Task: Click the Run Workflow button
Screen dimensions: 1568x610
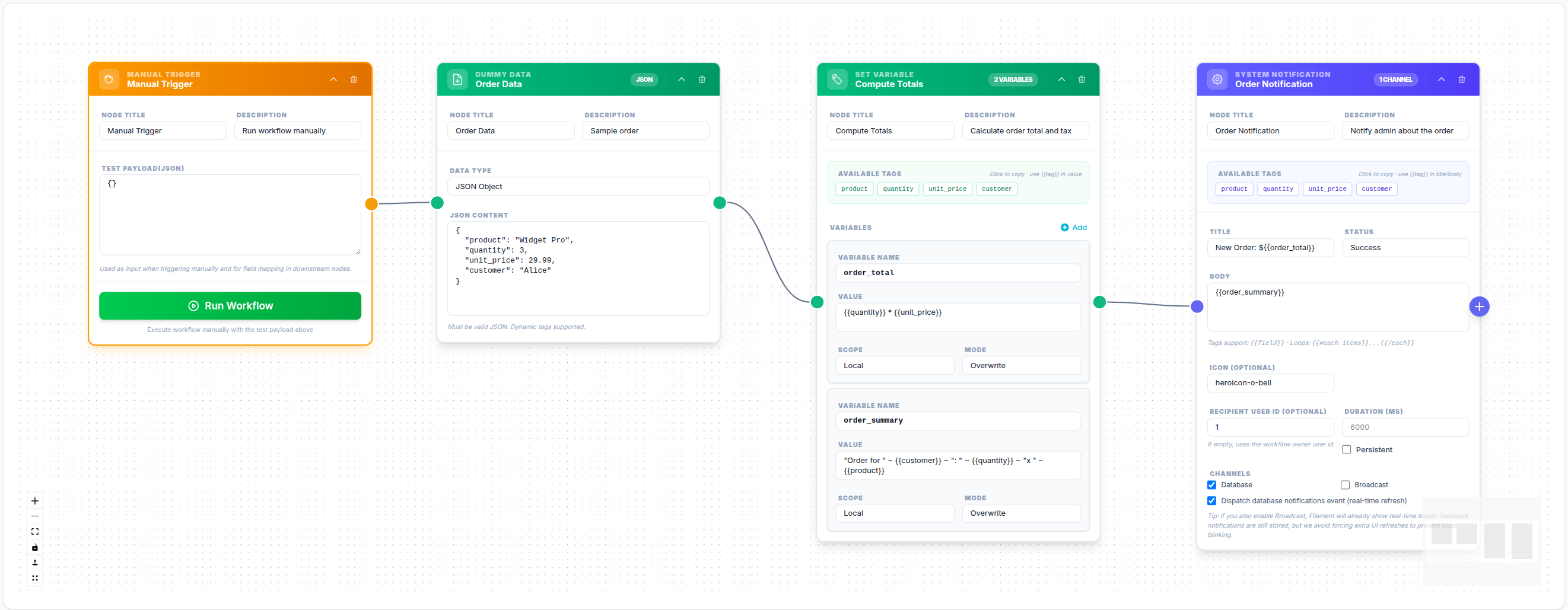Action: coord(230,306)
